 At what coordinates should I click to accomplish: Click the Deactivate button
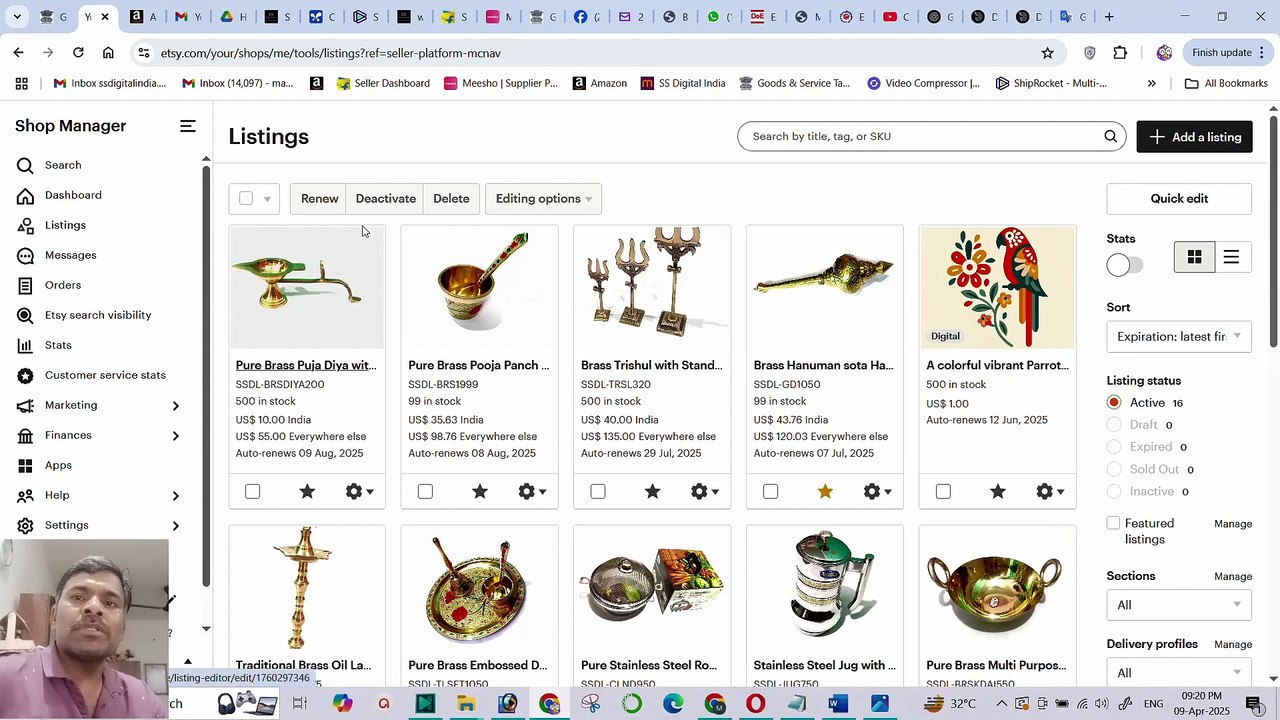pos(385,198)
